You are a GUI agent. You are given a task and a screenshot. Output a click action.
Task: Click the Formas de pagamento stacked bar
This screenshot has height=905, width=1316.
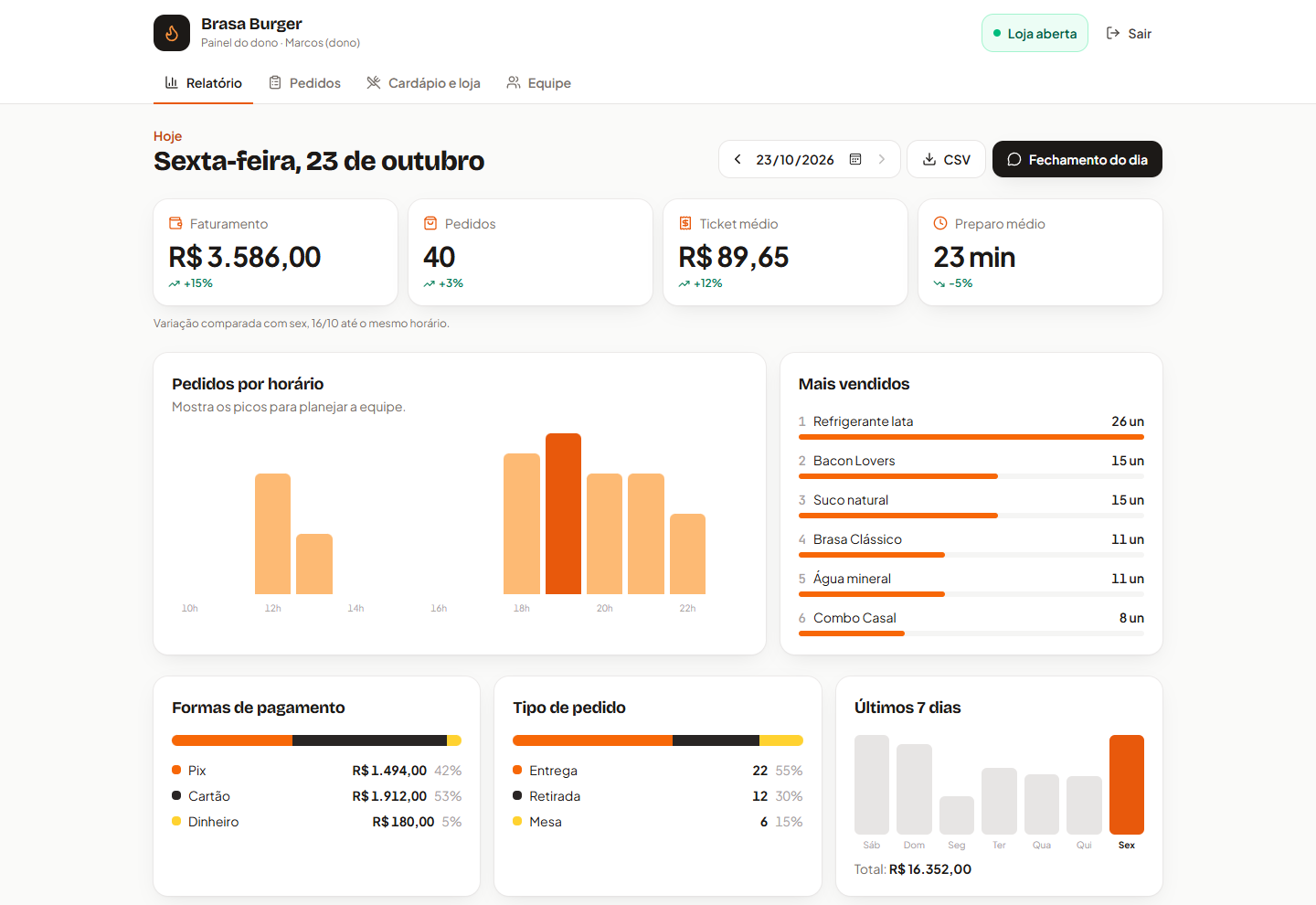coord(316,740)
